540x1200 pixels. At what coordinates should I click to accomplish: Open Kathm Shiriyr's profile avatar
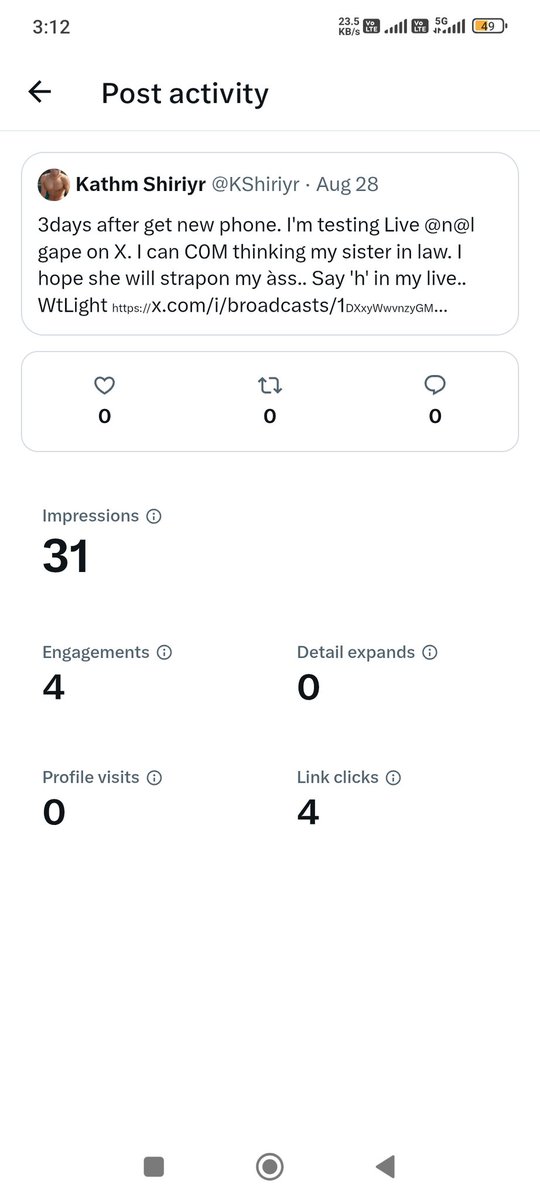pyautogui.click(x=53, y=185)
